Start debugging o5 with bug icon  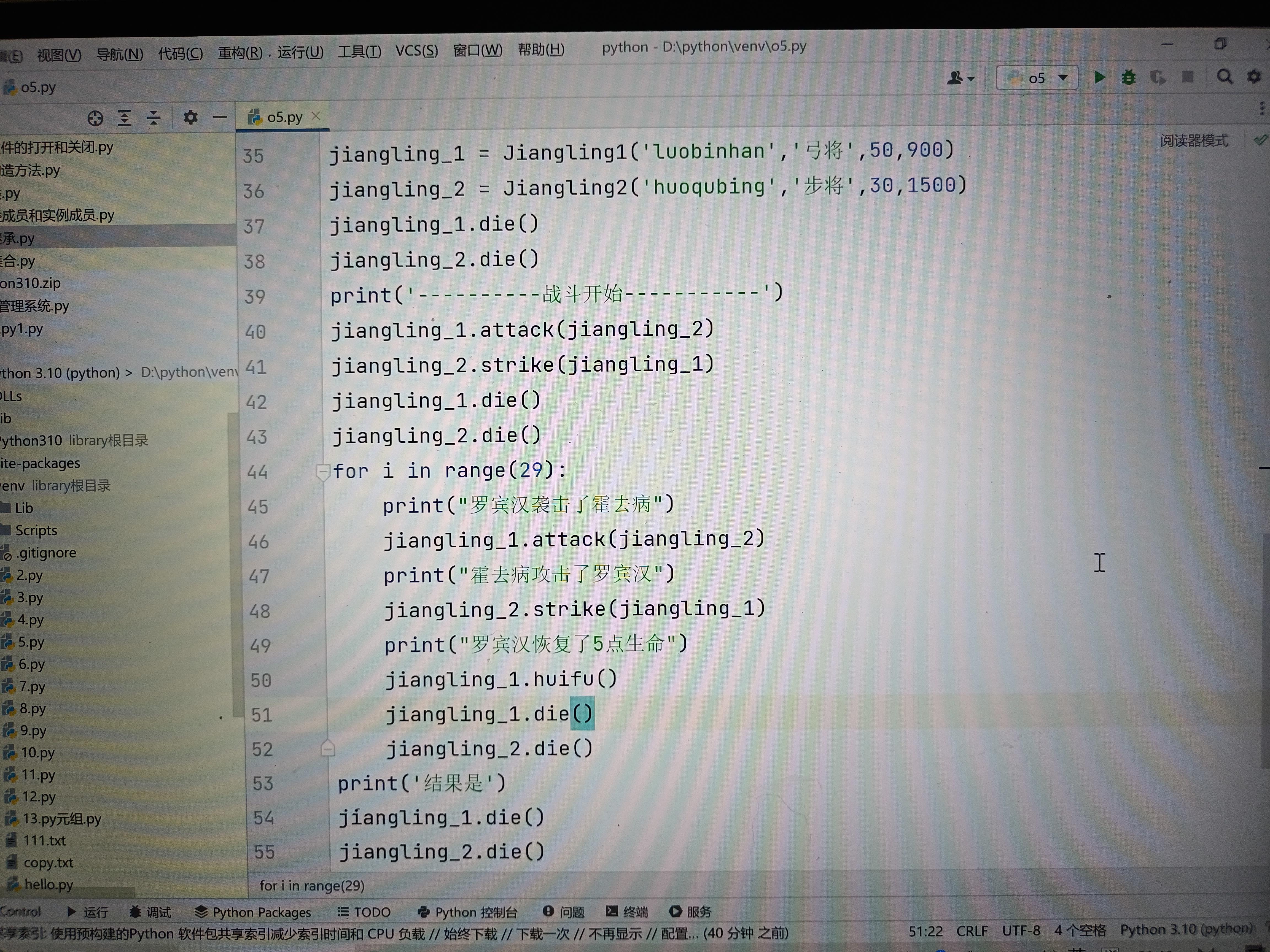[x=1129, y=77]
